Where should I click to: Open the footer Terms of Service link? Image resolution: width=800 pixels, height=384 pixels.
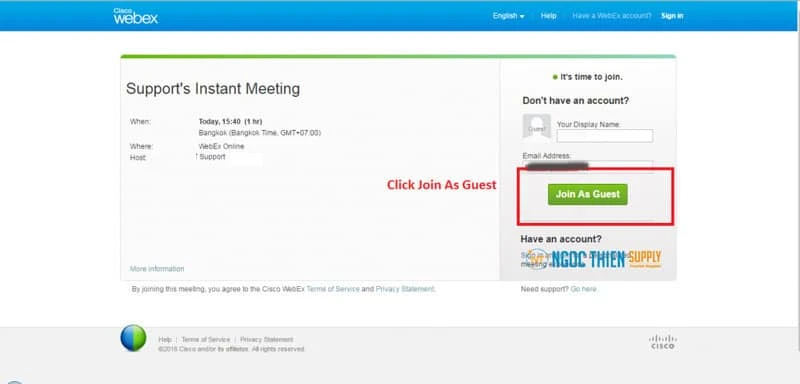click(206, 340)
